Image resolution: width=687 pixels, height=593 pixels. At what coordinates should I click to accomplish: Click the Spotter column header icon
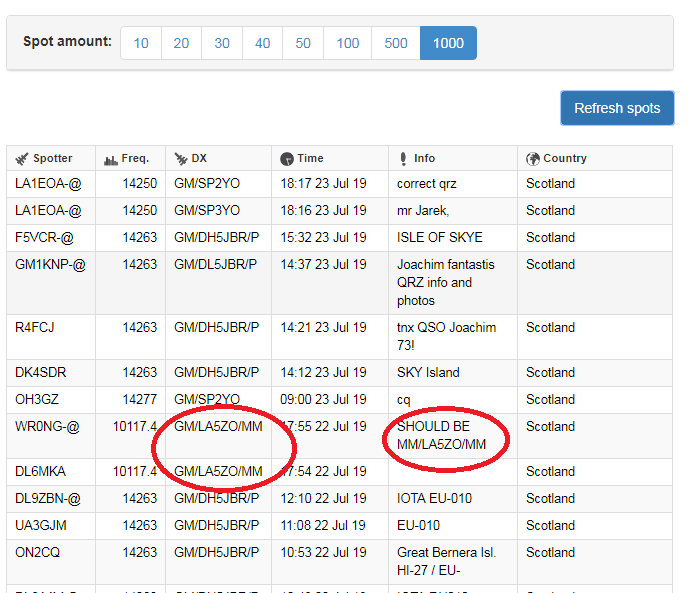point(22,159)
